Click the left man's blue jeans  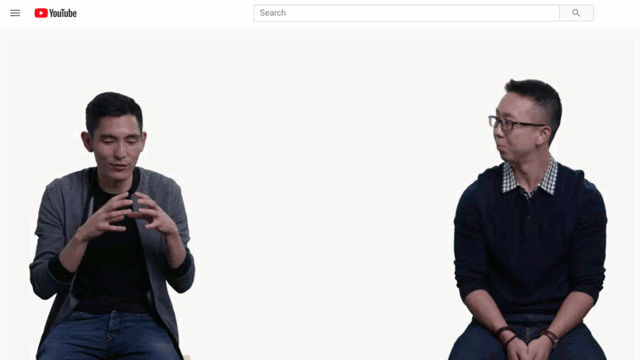[108, 337]
